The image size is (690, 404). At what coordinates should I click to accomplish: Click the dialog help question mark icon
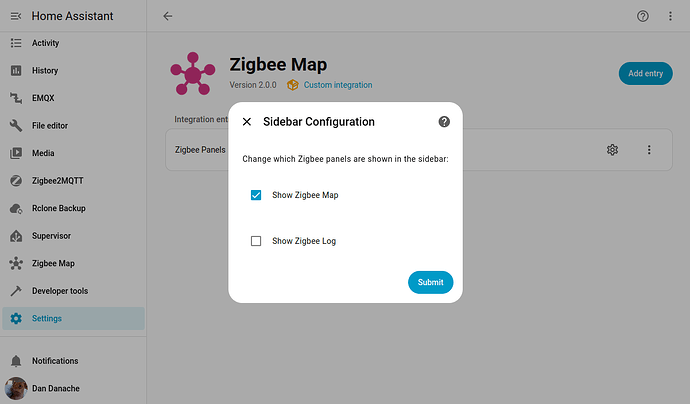click(x=444, y=122)
